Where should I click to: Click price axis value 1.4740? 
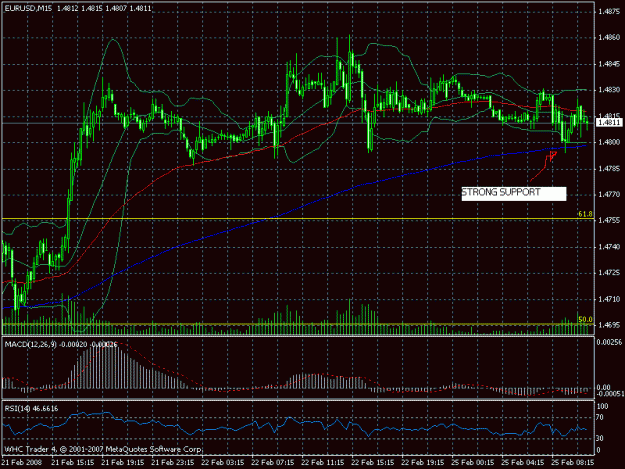[609, 247]
